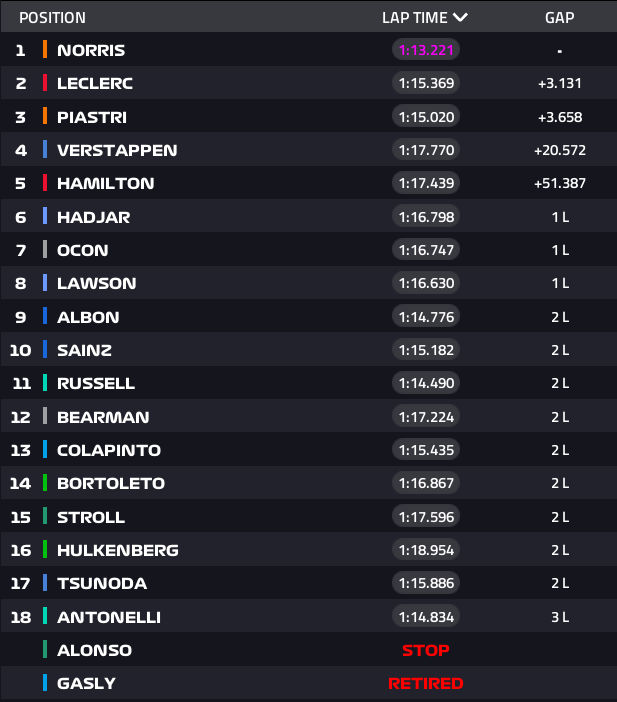Select the RUSSELL row lap time 1:14.490

(426, 383)
